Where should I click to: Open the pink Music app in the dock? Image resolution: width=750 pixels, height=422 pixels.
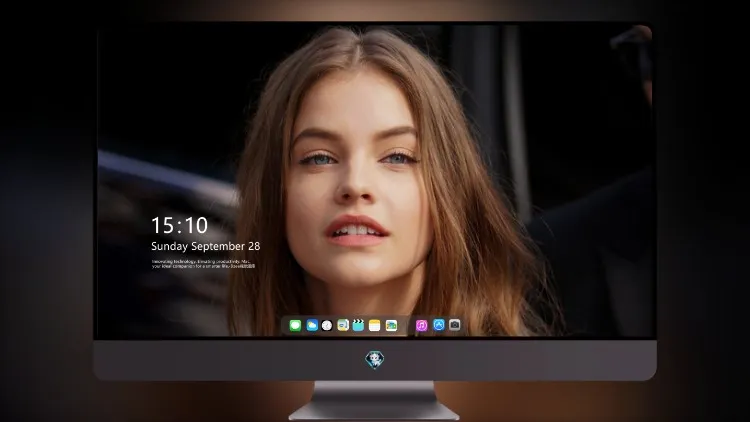(421, 325)
